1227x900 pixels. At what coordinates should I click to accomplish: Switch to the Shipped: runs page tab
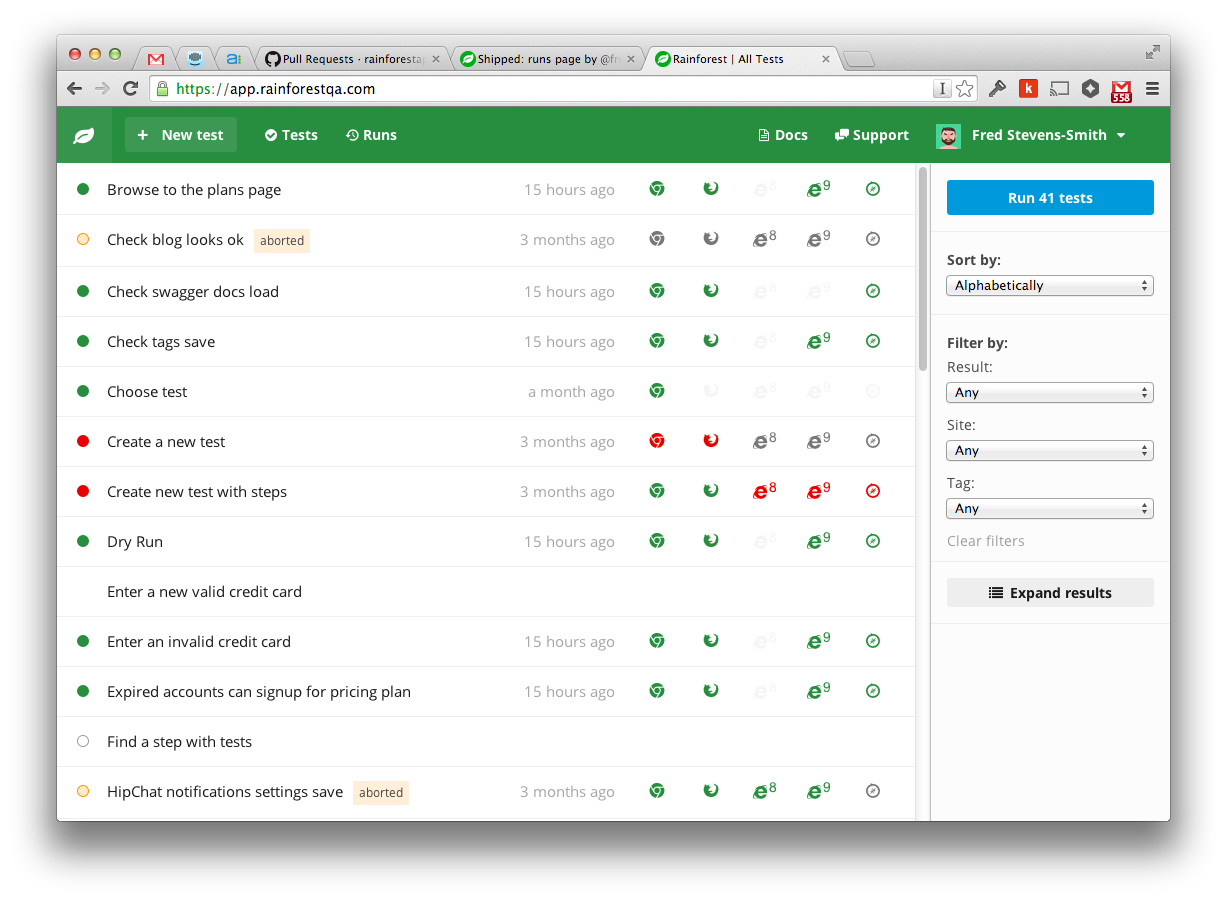[x=548, y=59]
